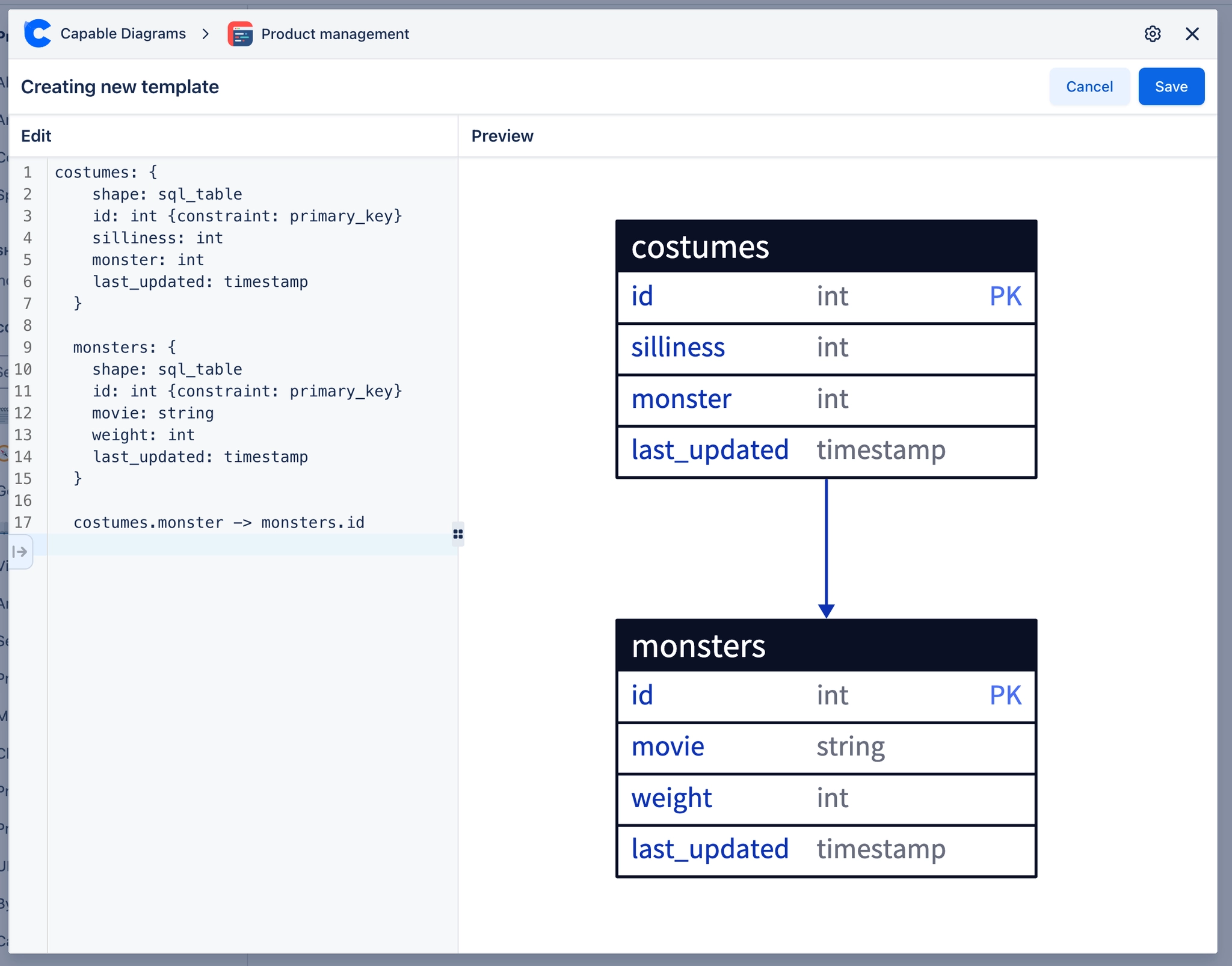Select the monsters table in the preview
This screenshot has width=1232, height=966.
coord(826,646)
